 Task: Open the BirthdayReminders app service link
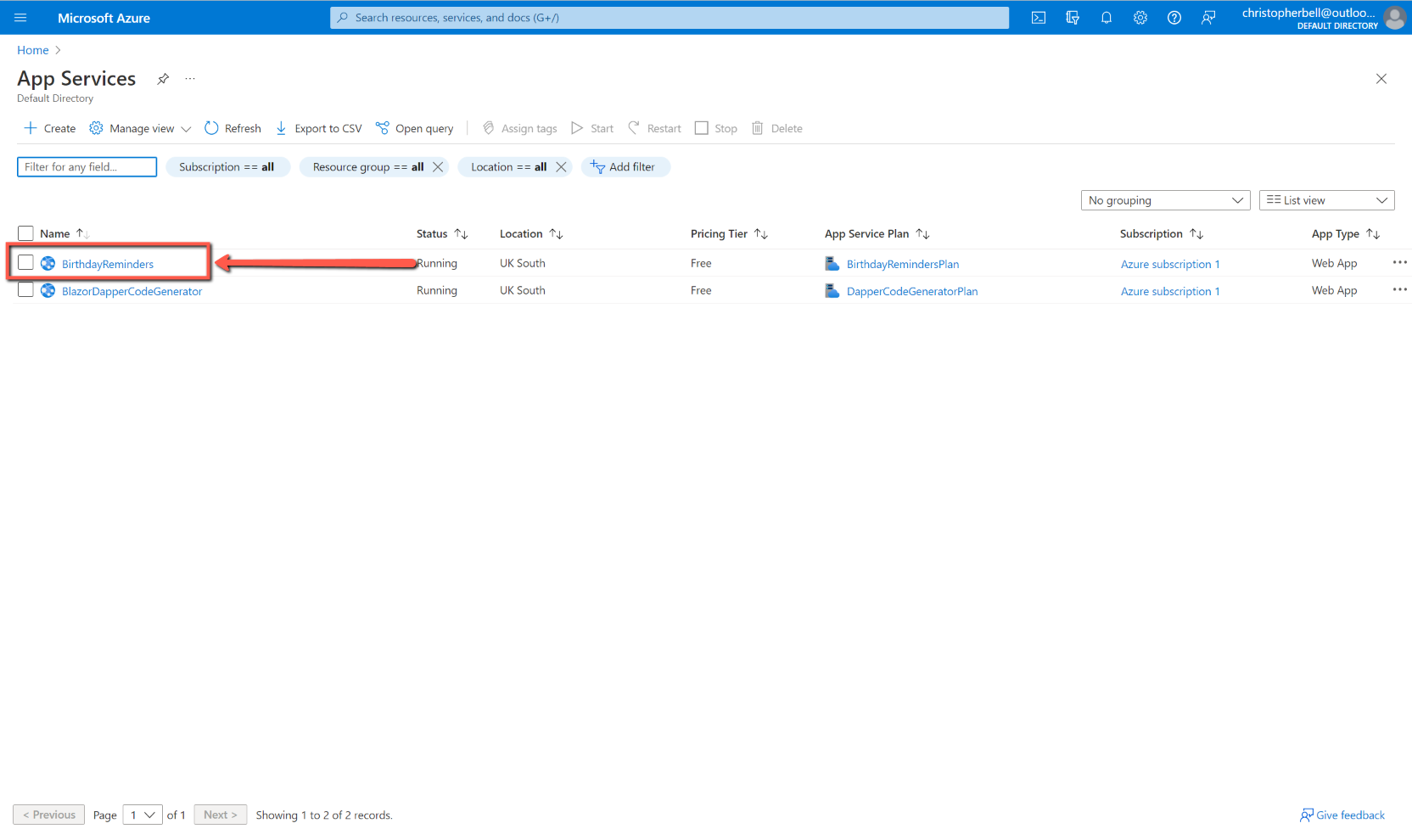107,263
